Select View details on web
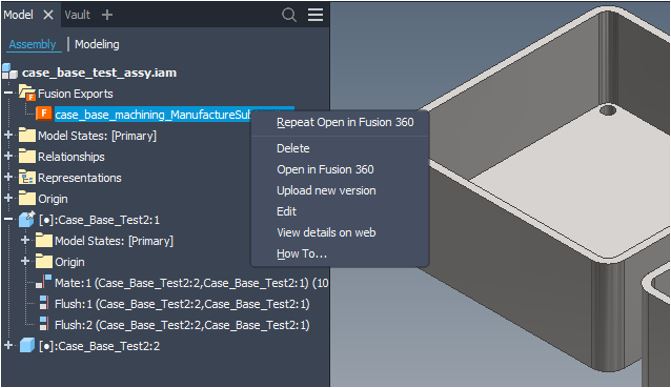Screen dimensions: 671x388 [x=340, y=232]
